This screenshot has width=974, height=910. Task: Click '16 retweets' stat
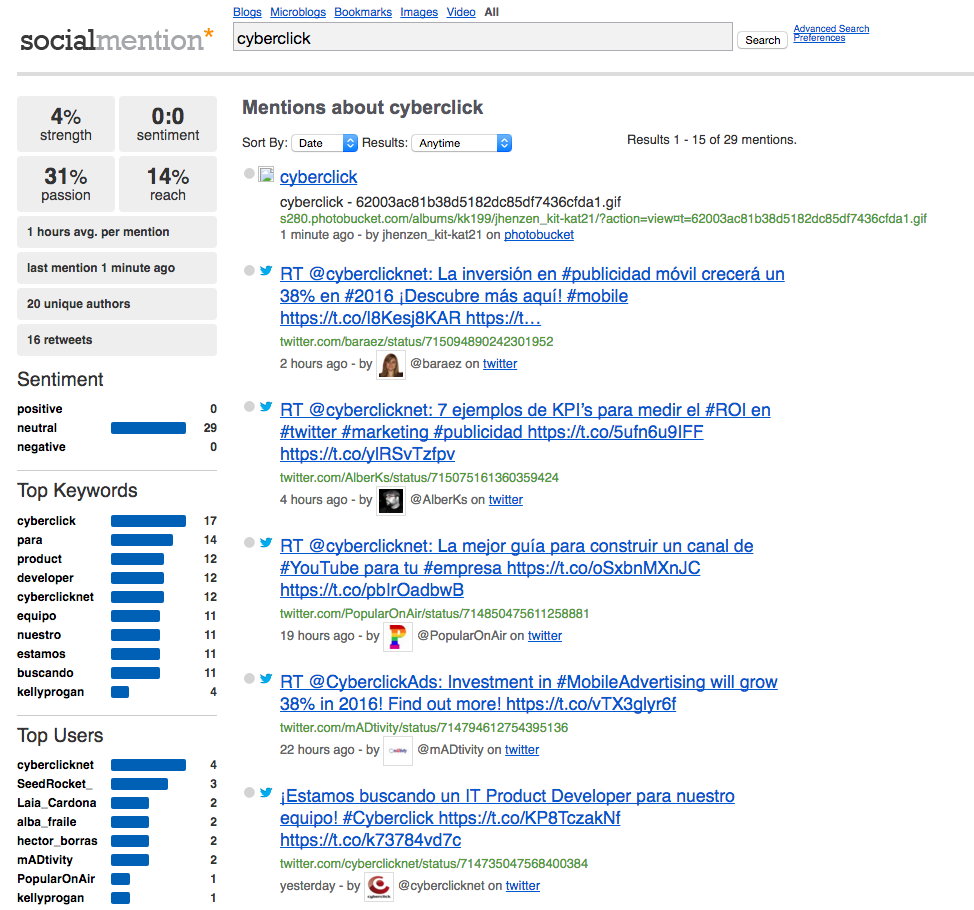click(x=117, y=340)
